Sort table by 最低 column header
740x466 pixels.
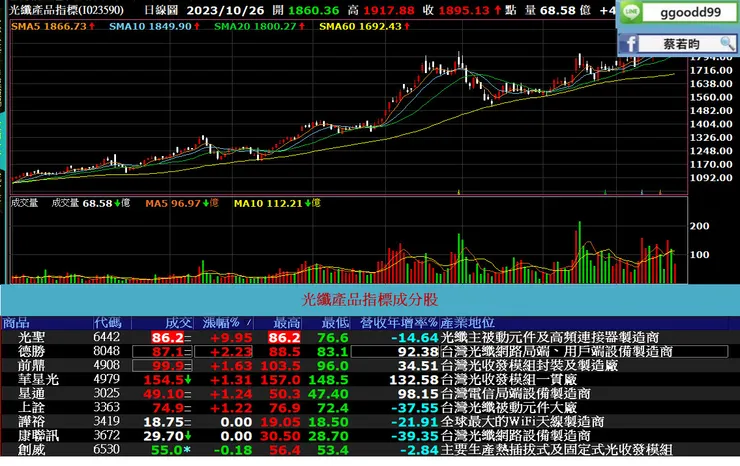pos(335,323)
